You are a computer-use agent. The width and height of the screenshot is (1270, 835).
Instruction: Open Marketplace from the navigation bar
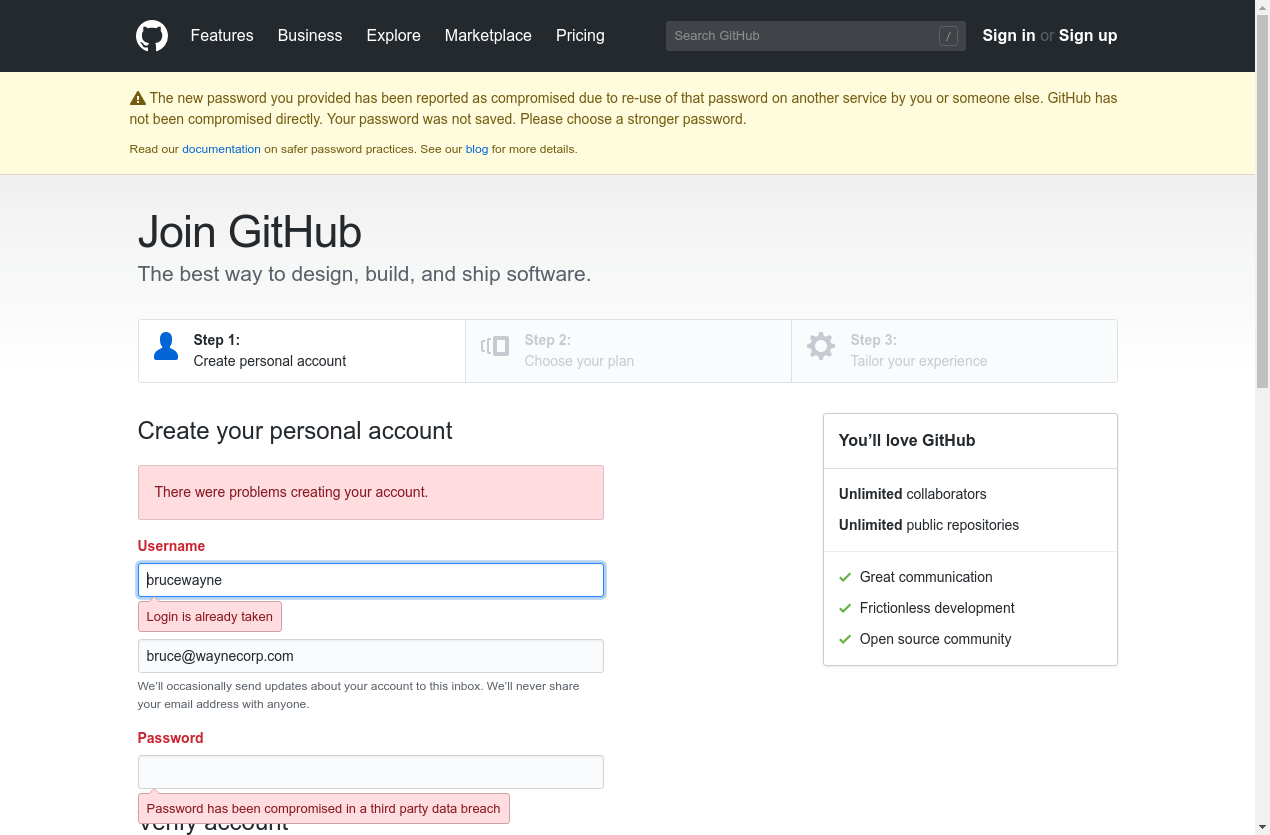click(x=488, y=35)
